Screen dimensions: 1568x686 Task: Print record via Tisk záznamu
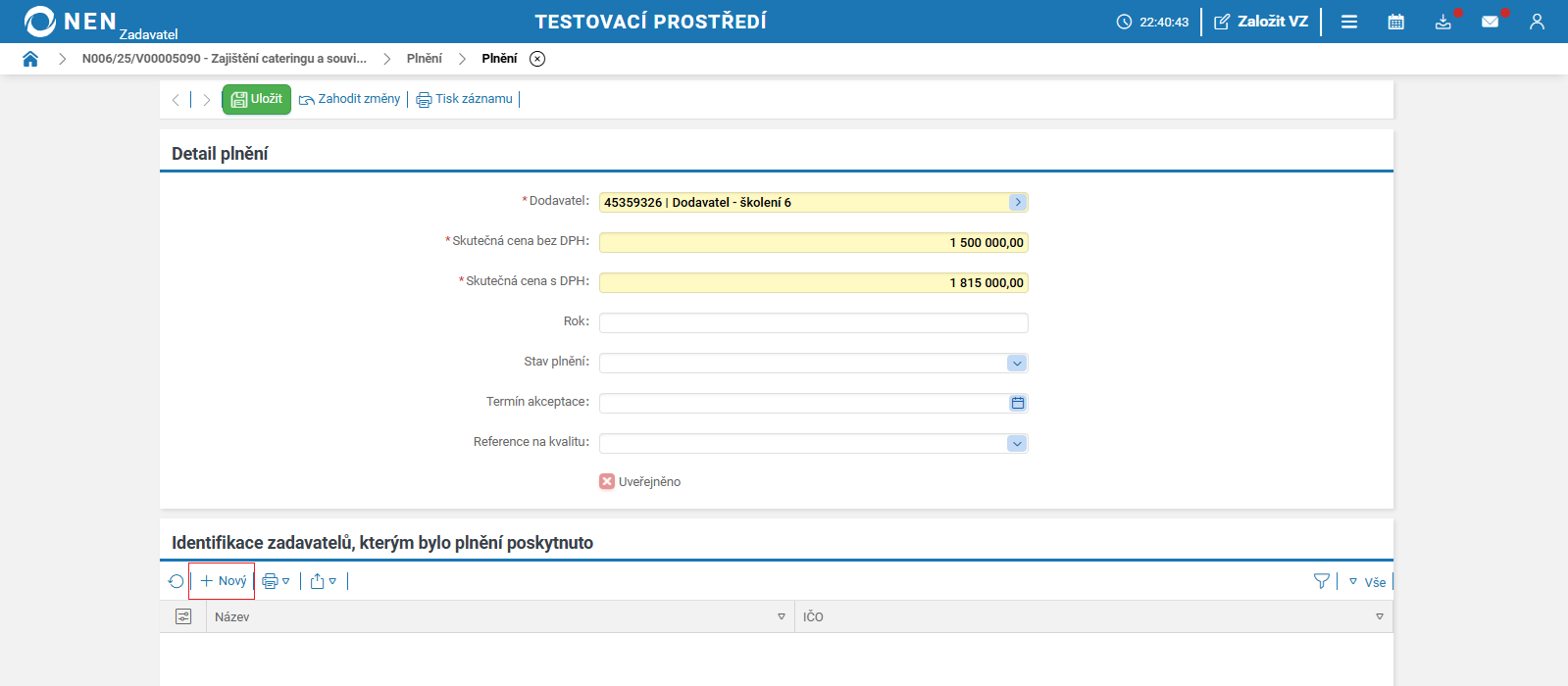tap(465, 99)
